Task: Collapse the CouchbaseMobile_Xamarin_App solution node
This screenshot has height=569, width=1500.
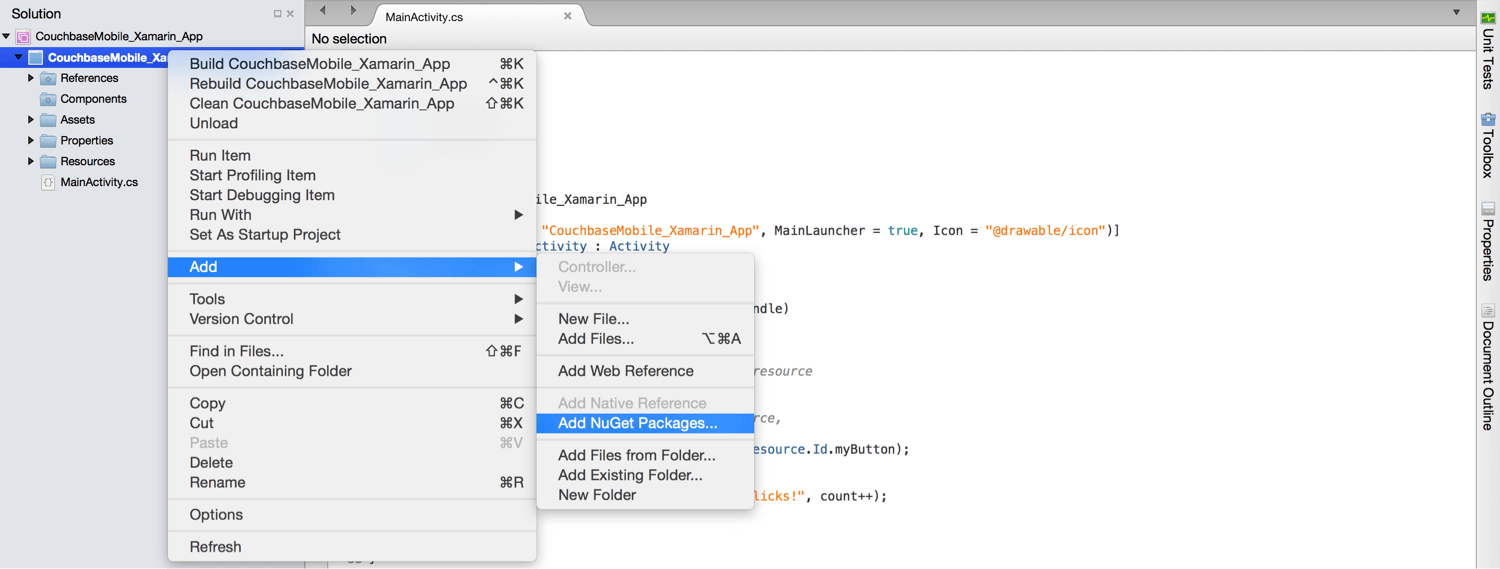Action: pyautogui.click(x=7, y=36)
